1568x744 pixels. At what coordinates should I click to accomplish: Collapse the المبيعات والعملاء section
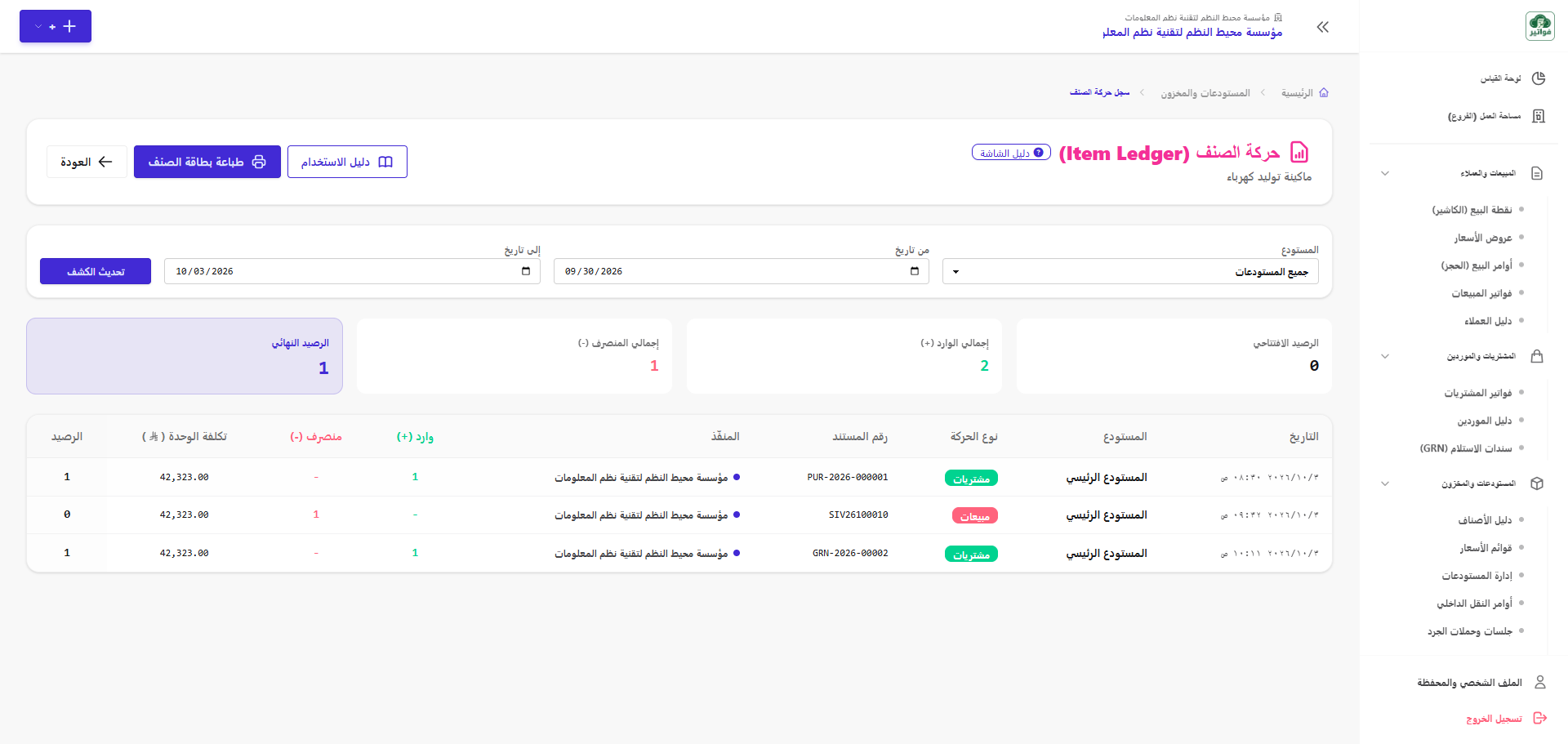(1385, 173)
